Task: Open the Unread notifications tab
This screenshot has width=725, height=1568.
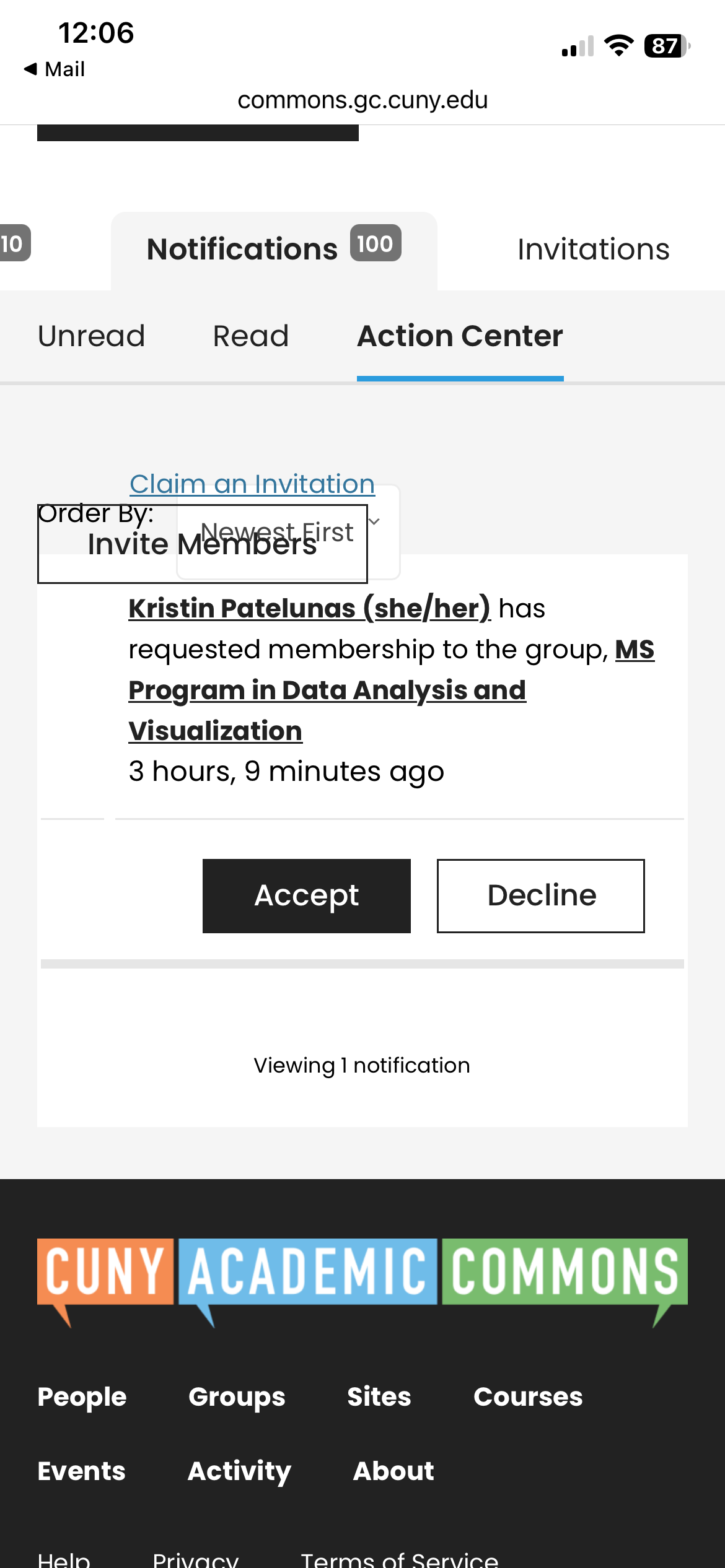Action: [91, 336]
